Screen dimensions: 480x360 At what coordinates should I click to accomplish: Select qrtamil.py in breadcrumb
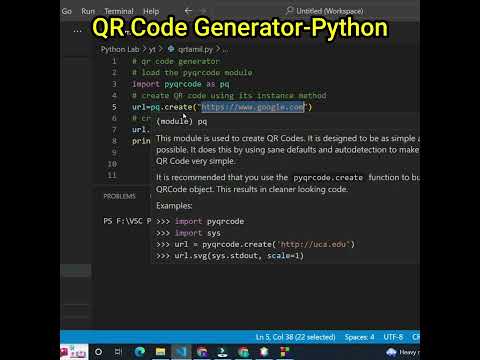point(195,49)
